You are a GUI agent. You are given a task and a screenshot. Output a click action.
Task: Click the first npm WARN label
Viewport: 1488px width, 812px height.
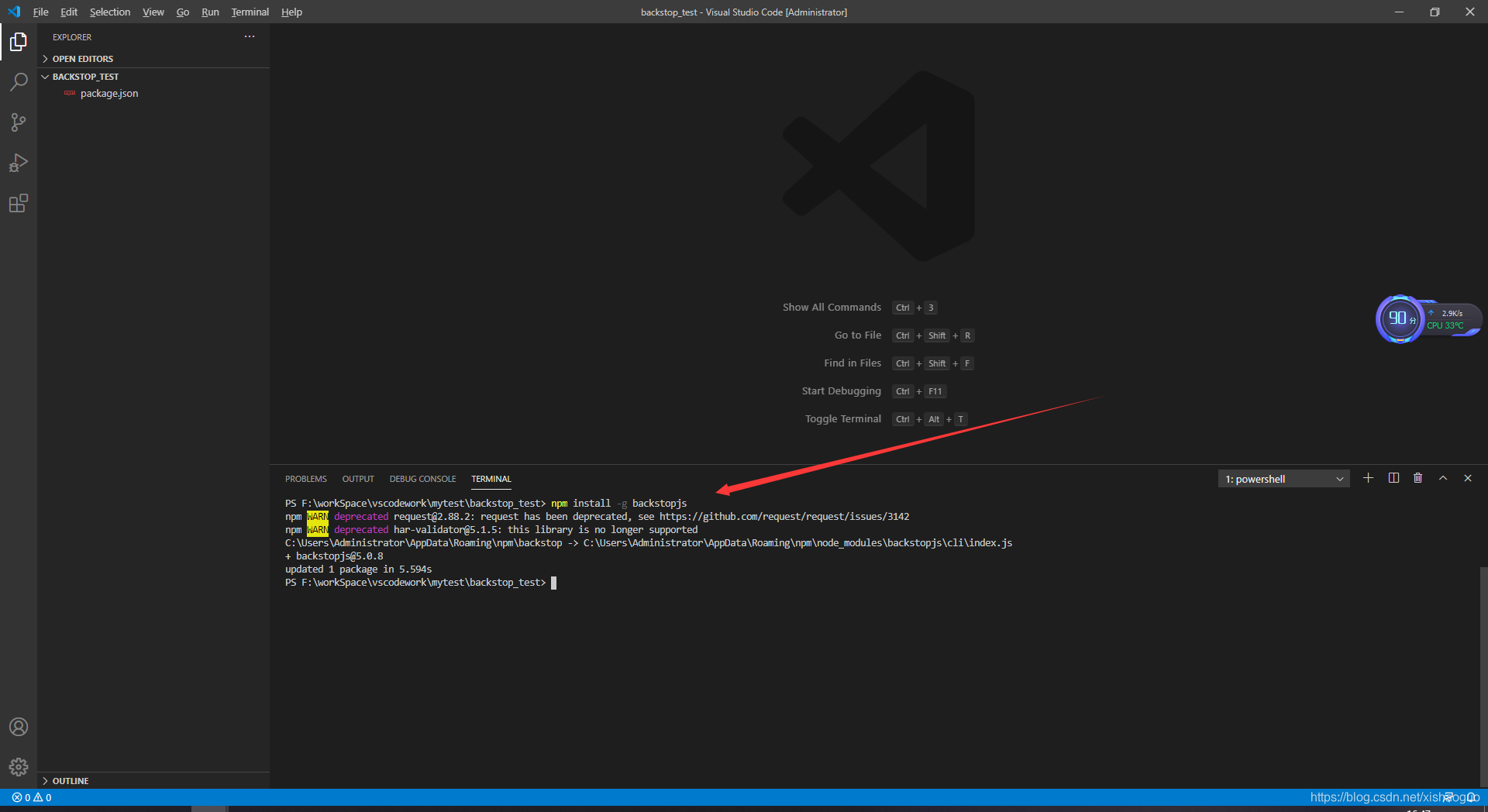tap(318, 517)
